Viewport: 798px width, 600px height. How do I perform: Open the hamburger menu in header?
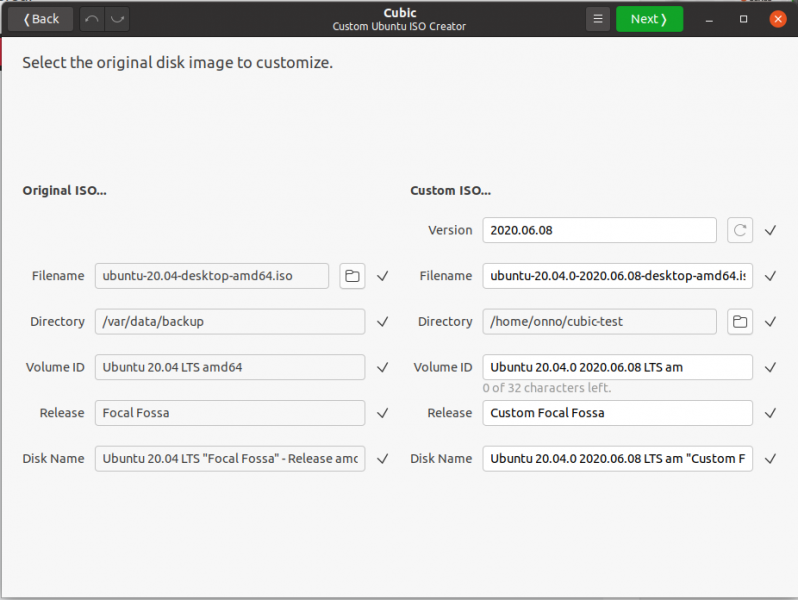point(597,19)
